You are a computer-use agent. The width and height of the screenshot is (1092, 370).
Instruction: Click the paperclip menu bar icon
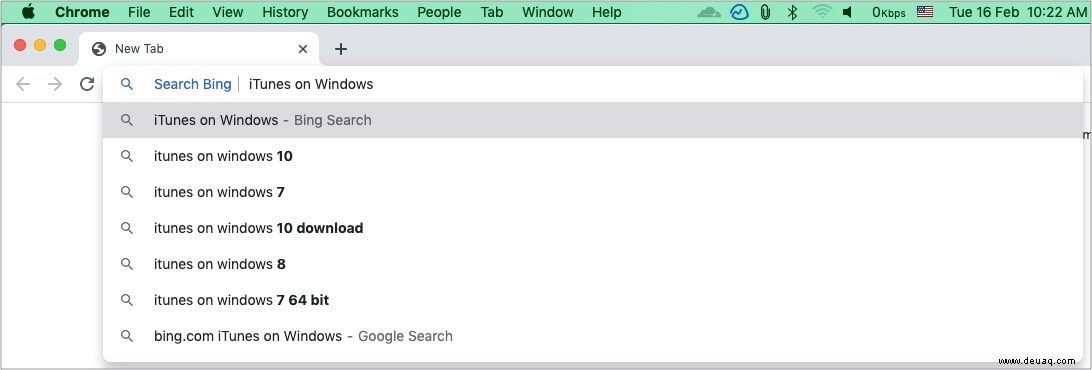click(765, 12)
